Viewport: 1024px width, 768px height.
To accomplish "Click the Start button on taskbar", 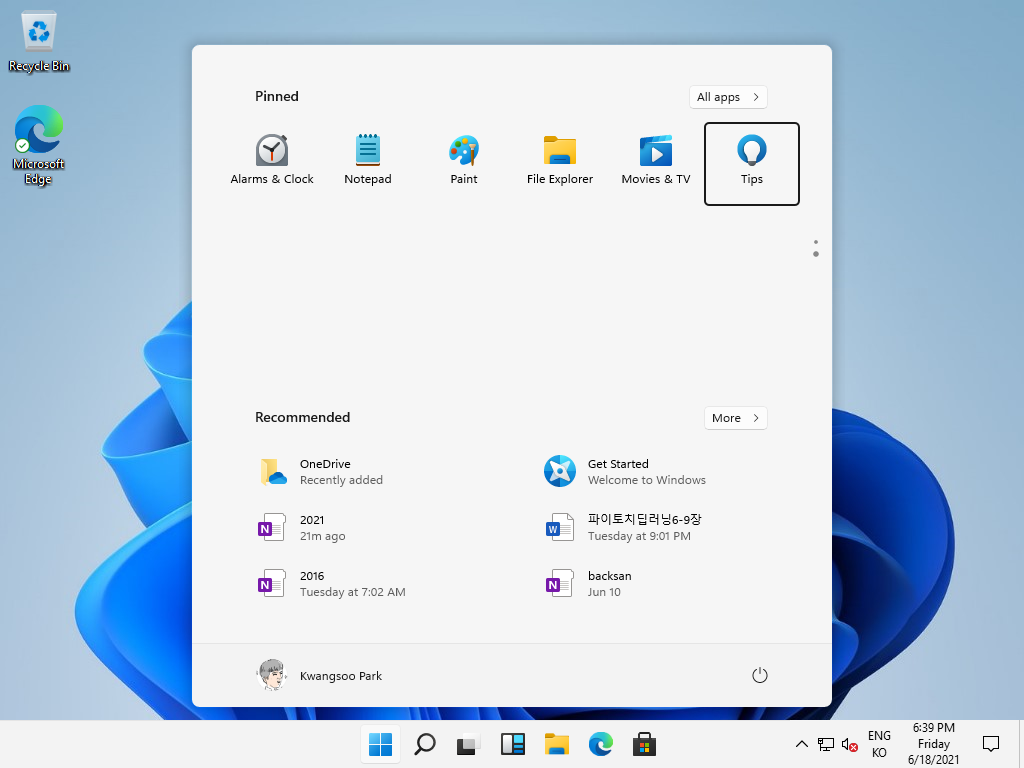I will click(x=380, y=744).
